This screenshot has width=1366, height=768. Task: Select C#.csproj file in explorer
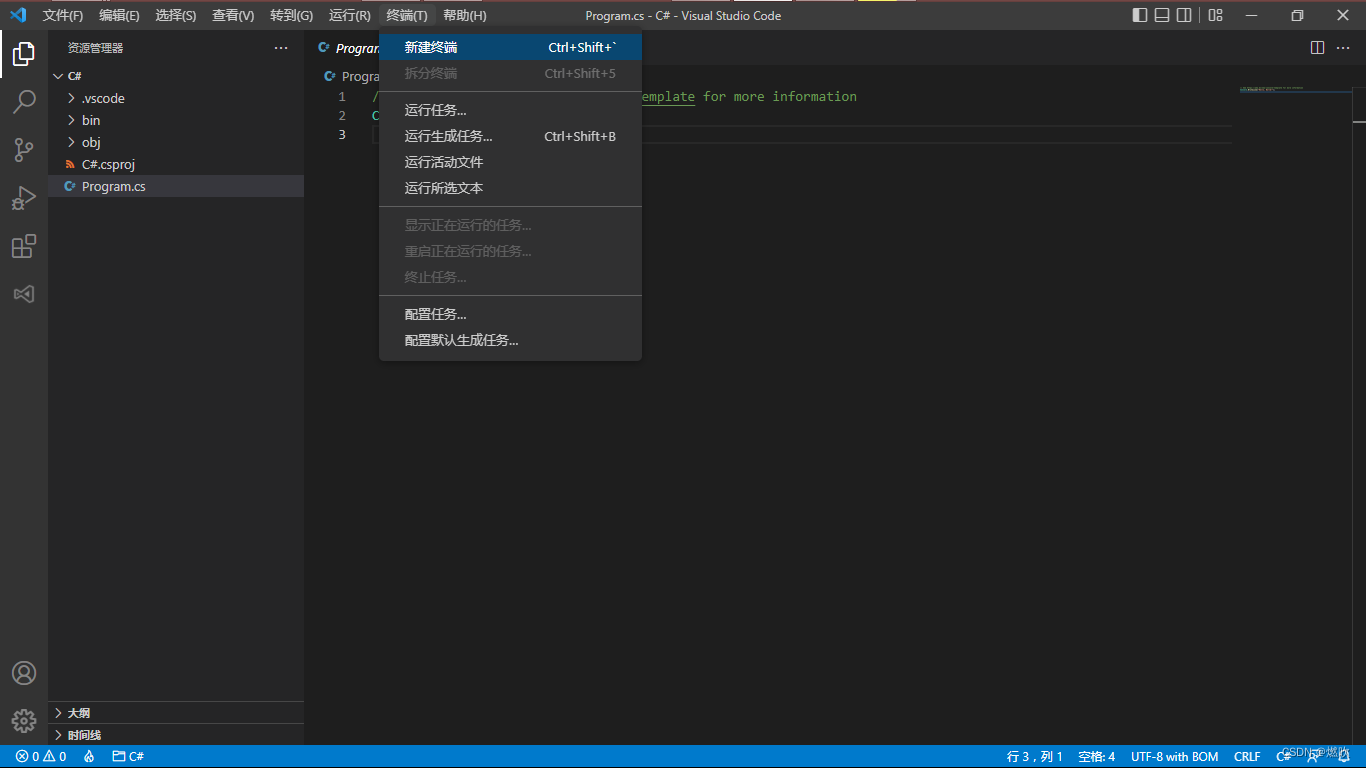(x=176, y=164)
